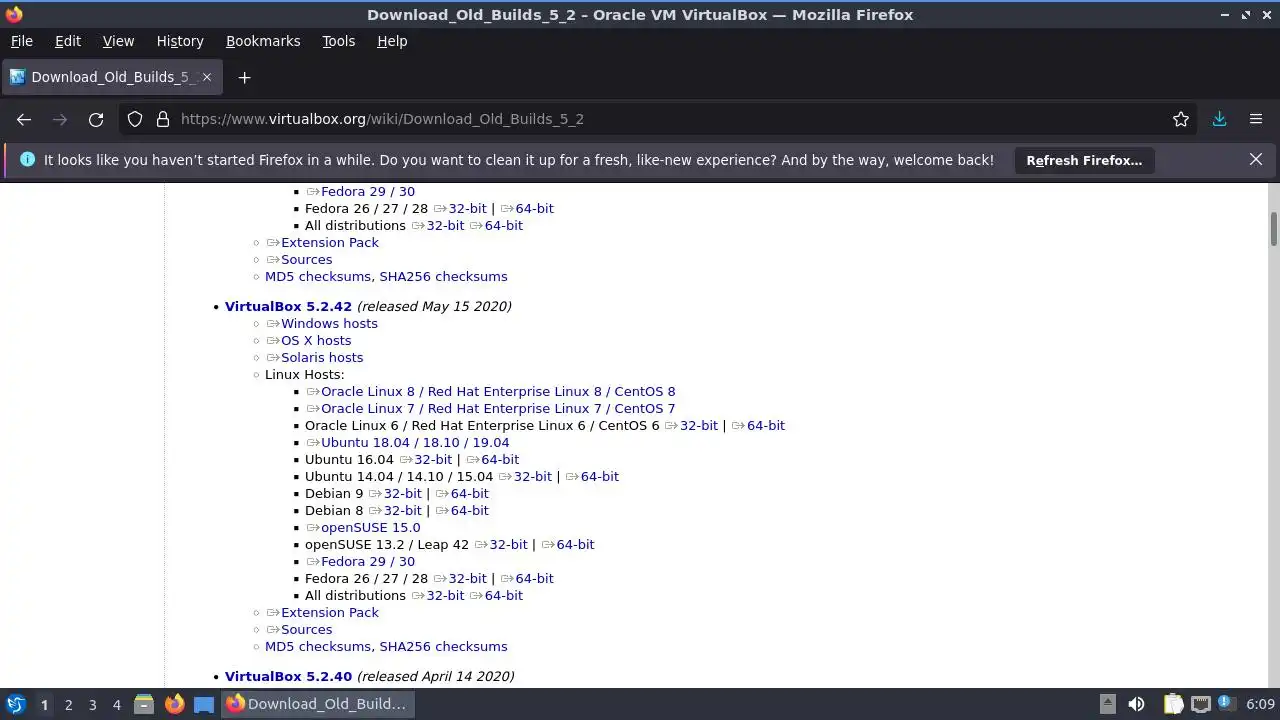Image resolution: width=1280 pixels, height=720 pixels.
Task: Click the clock showing 6:09
Action: click(x=1260, y=704)
